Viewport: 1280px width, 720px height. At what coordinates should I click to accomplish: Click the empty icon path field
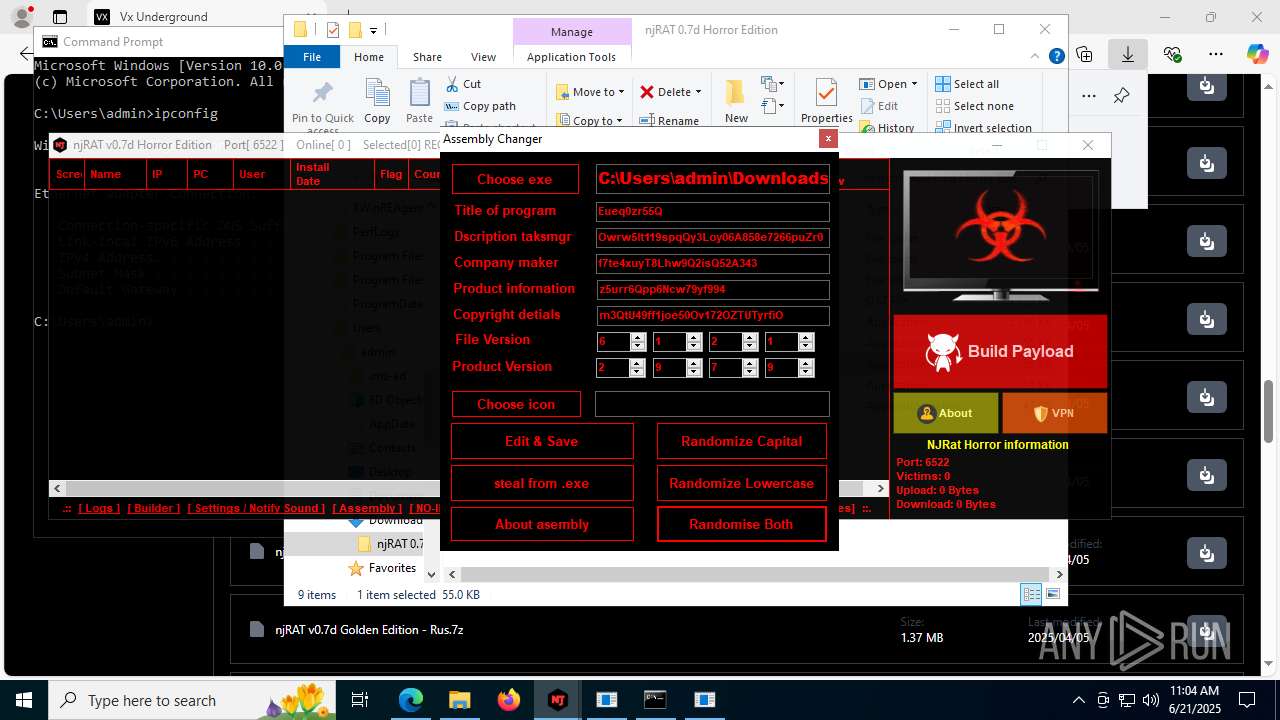pyautogui.click(x=712, y=404)
